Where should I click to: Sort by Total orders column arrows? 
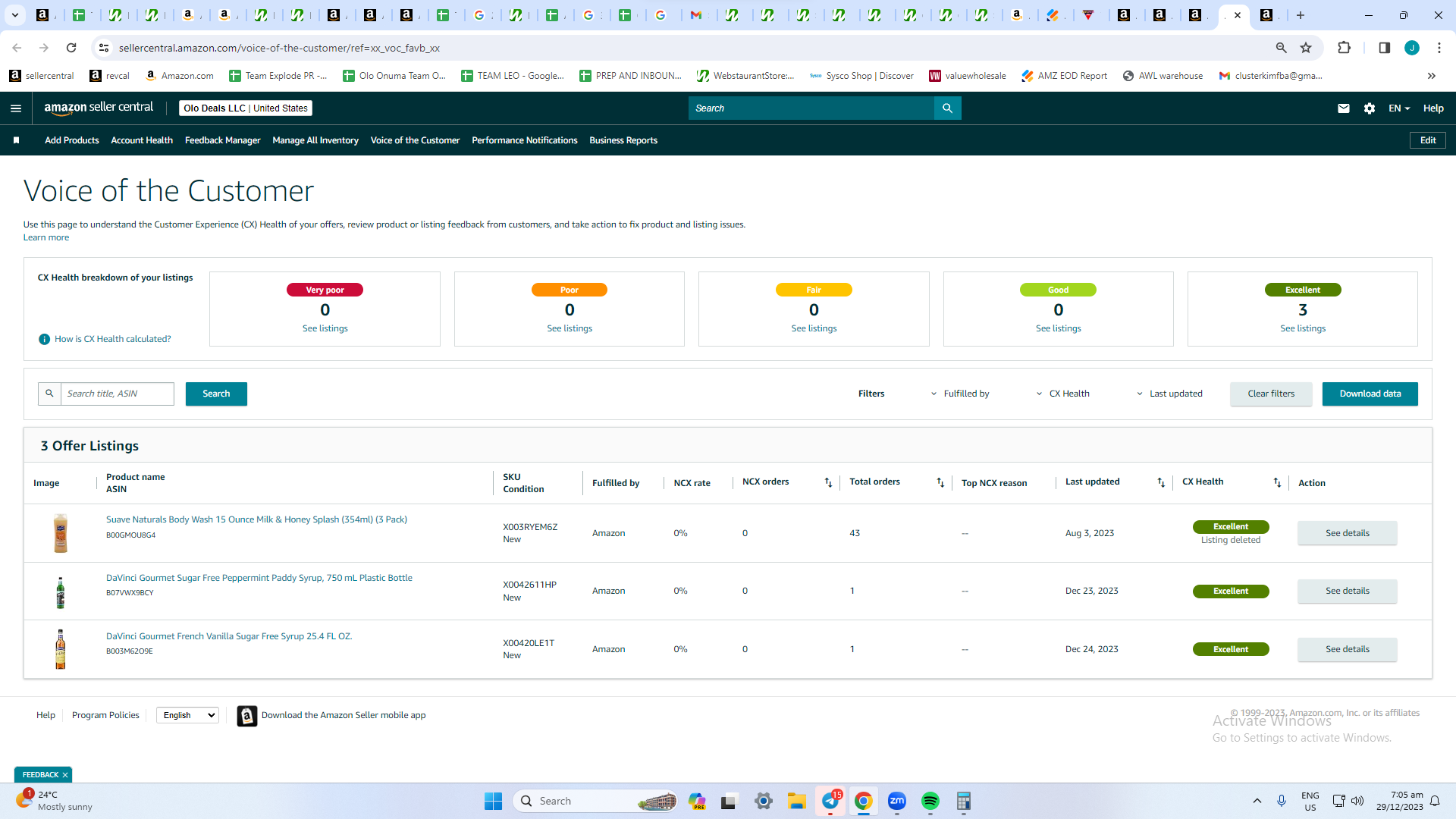[x=940, y=482]
